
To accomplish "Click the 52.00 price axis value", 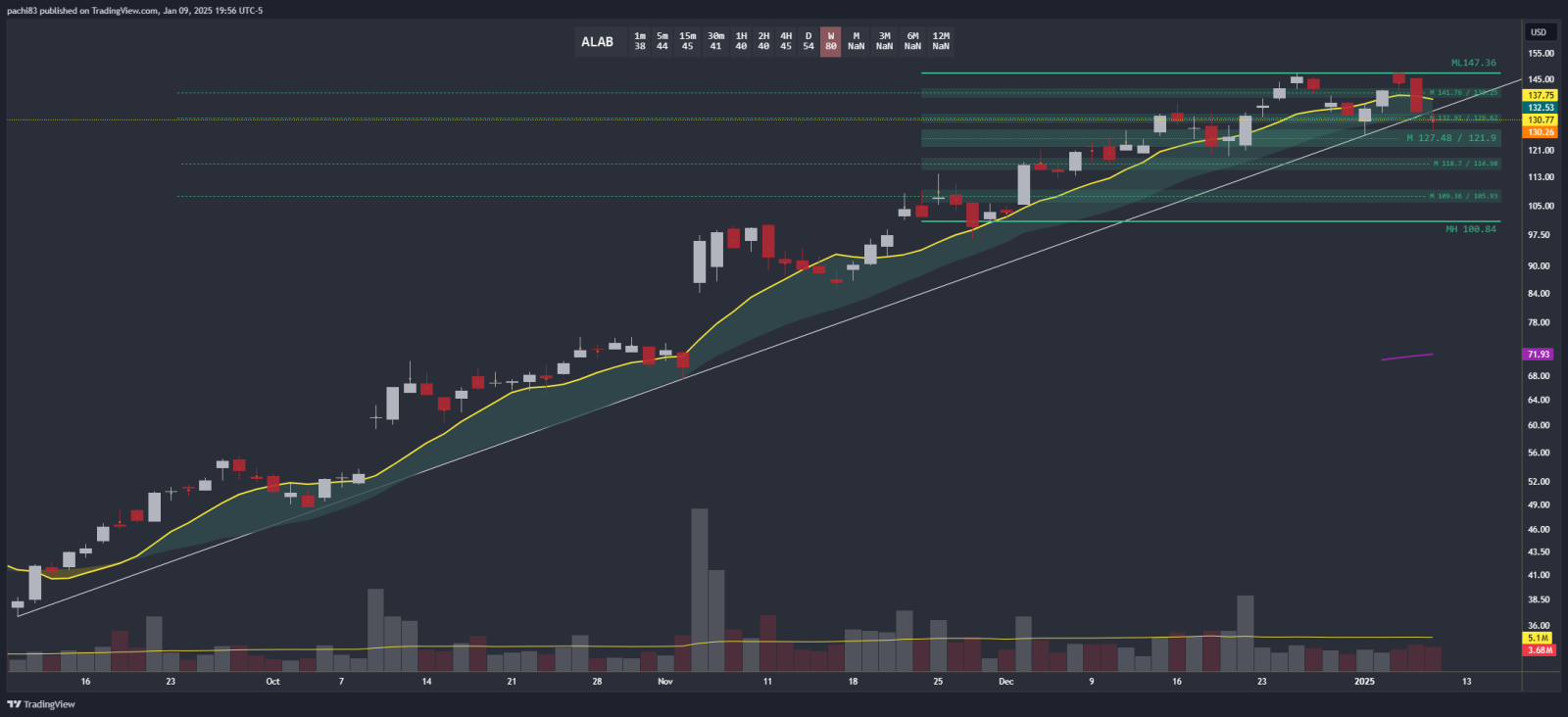I will tap(1540, 482).
